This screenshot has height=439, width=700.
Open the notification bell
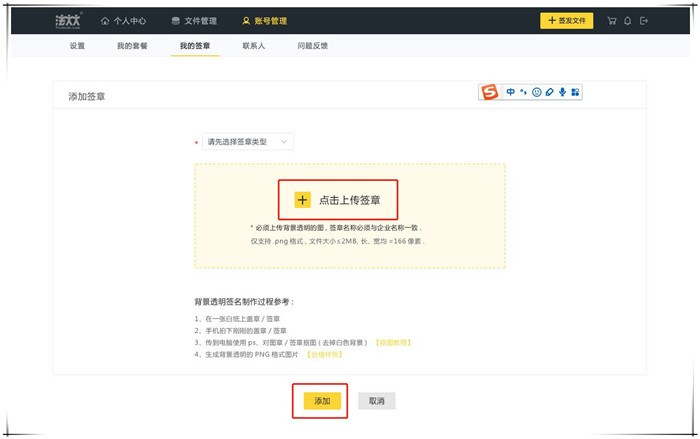pos(627,21)
